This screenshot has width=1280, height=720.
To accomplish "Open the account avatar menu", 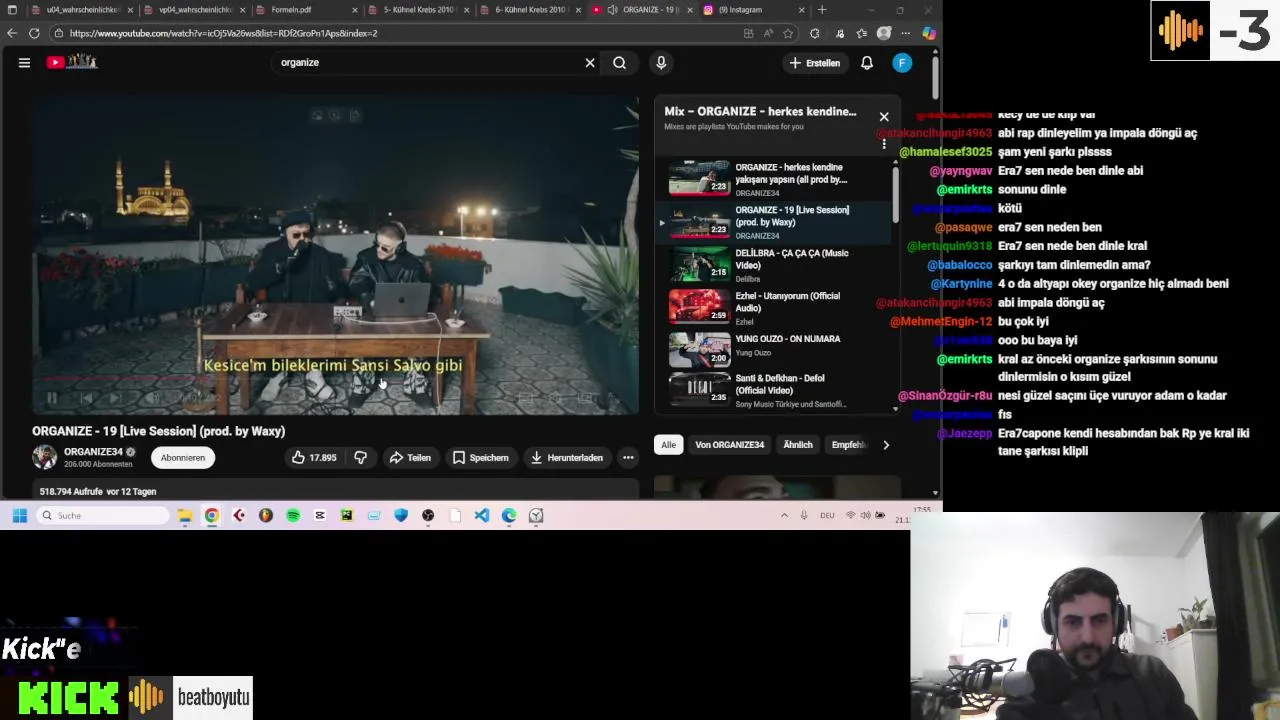I will click(902, 63).
